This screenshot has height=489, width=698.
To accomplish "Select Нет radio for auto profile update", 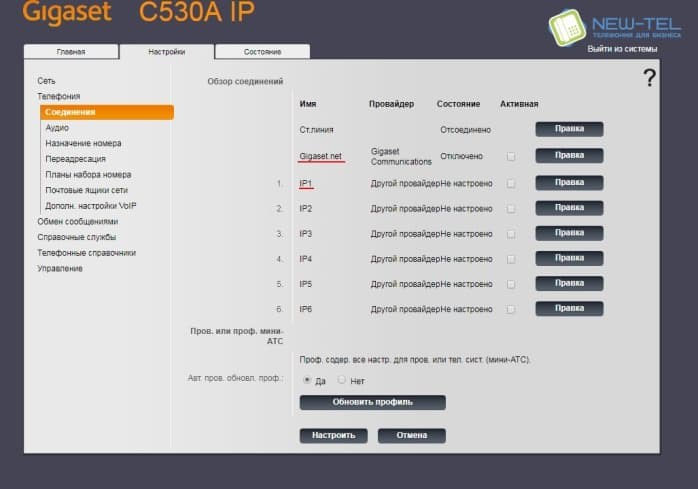I will click(x=341, y=380).
